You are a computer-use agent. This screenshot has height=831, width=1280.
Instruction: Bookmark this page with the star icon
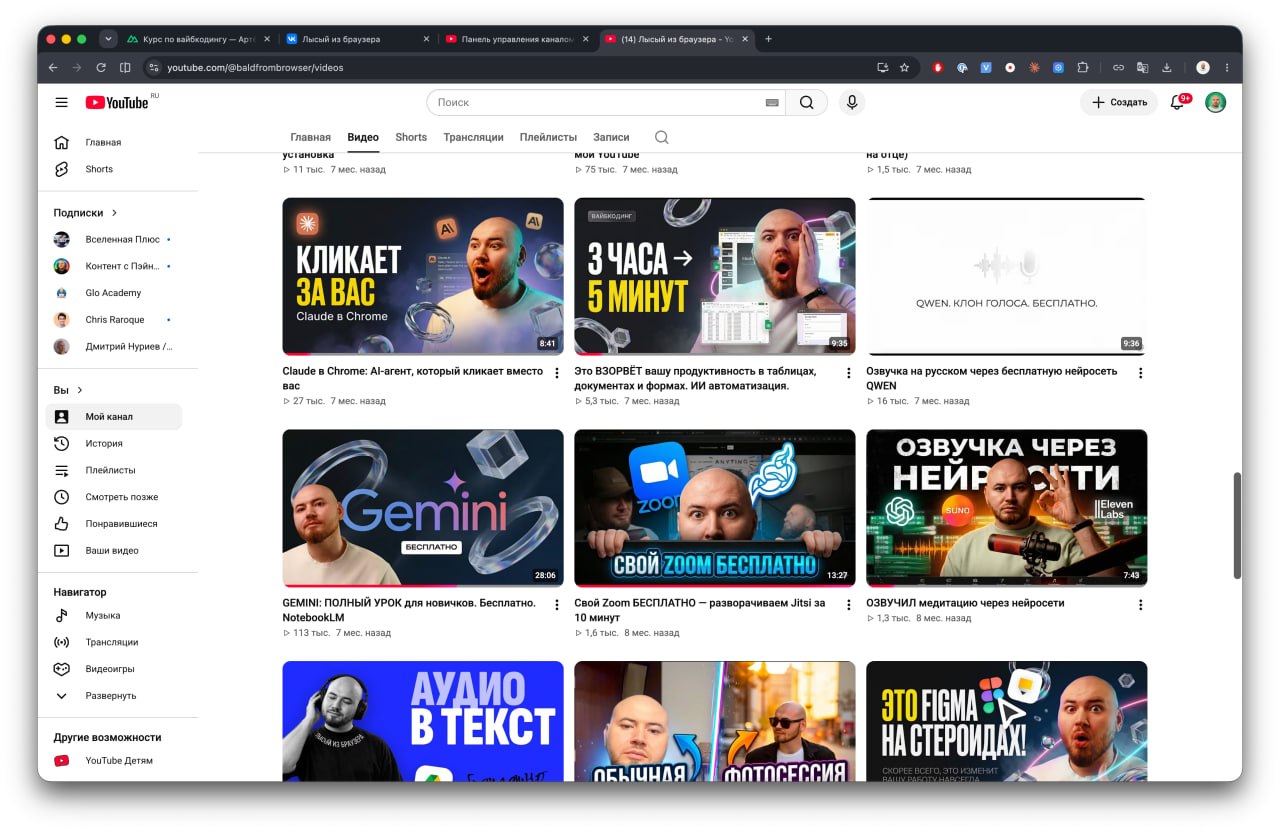tap(904, 67)
